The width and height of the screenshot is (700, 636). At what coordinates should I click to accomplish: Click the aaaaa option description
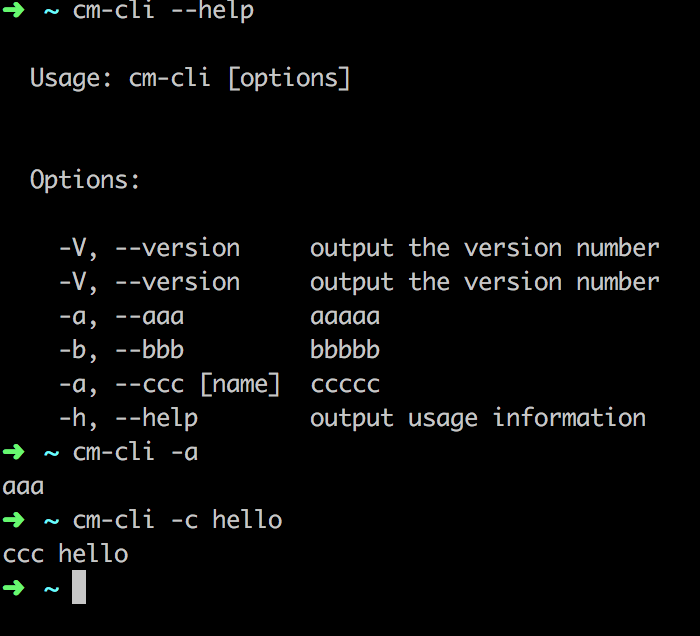pyautogui.click(x=345, y=316)
